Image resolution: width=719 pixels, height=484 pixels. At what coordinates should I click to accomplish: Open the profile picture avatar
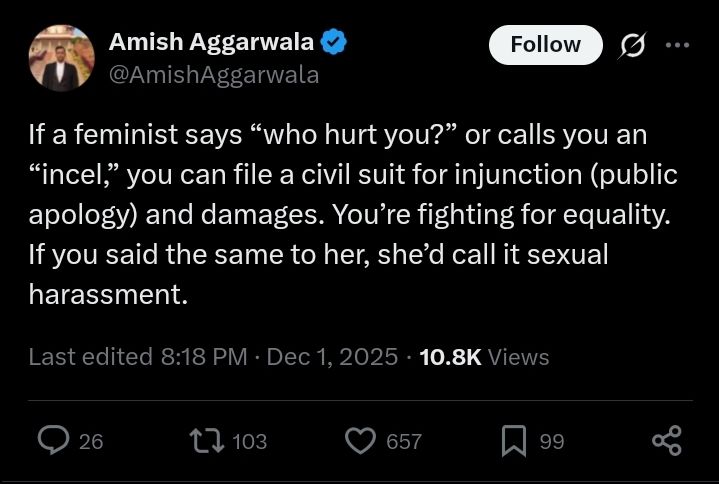62,57
